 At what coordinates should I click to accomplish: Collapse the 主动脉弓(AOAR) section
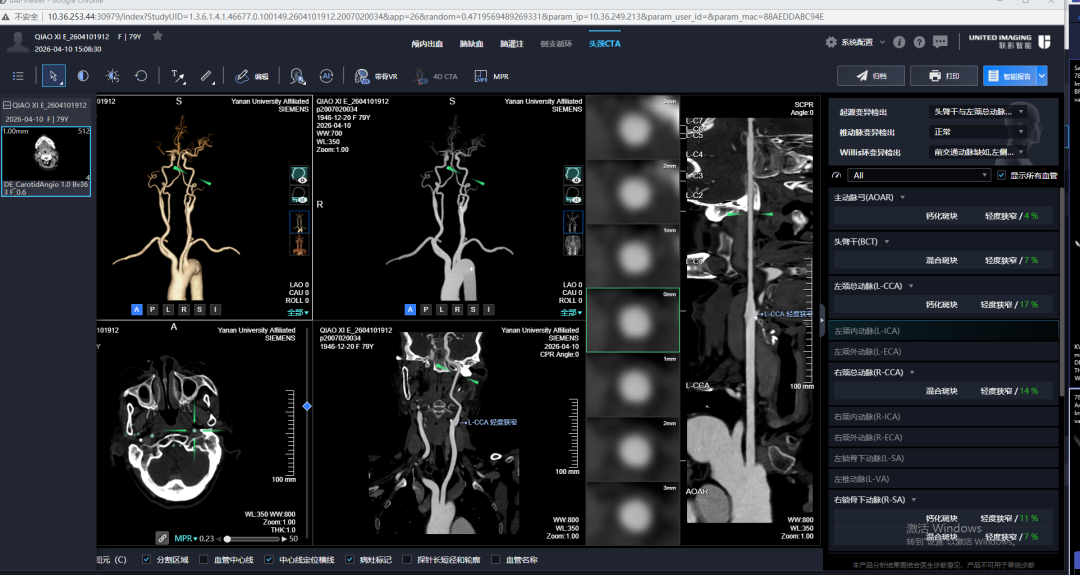(903, 198)
